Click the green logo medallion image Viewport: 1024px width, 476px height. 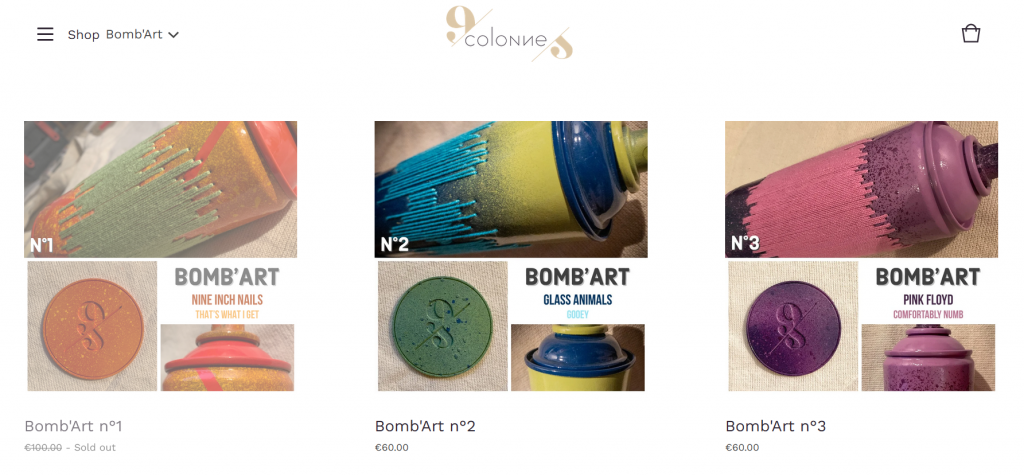click(x=443, y=326)
